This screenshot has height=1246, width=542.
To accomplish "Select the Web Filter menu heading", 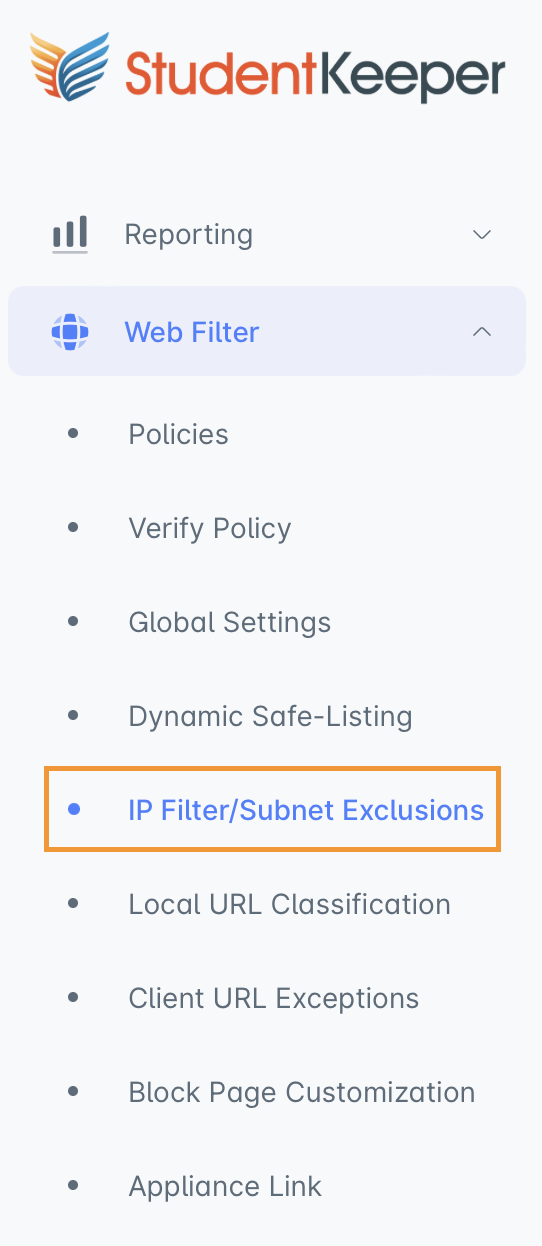I will (x=267, y=331).
